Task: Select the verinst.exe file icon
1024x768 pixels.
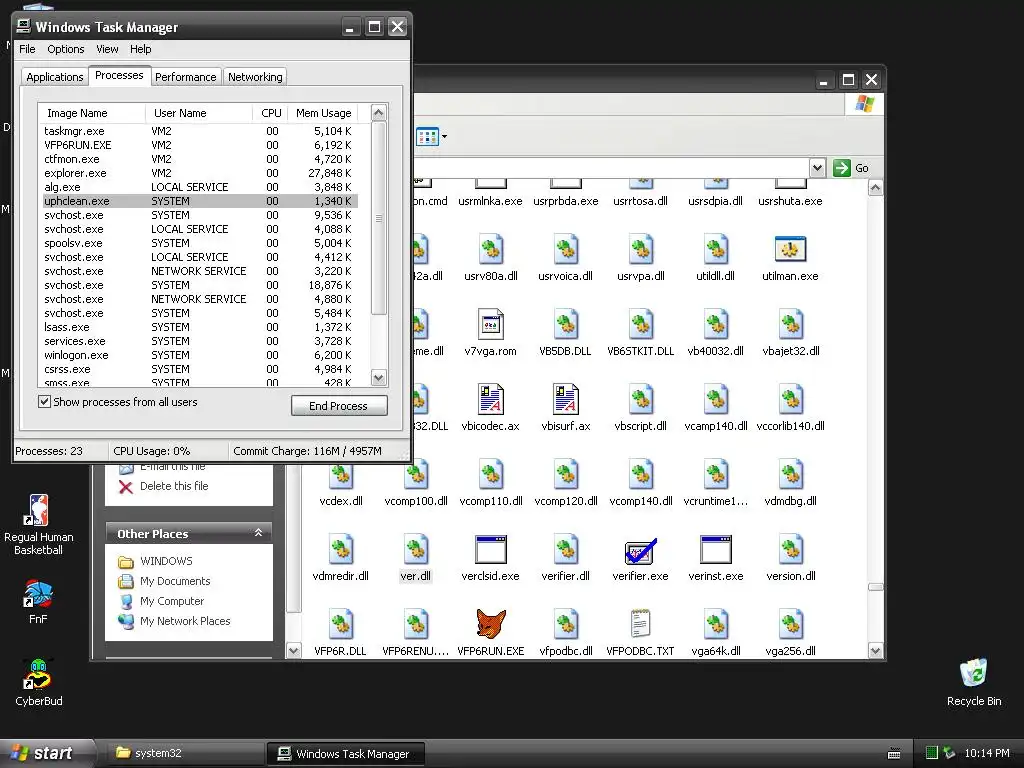Action: click(716, 550)
